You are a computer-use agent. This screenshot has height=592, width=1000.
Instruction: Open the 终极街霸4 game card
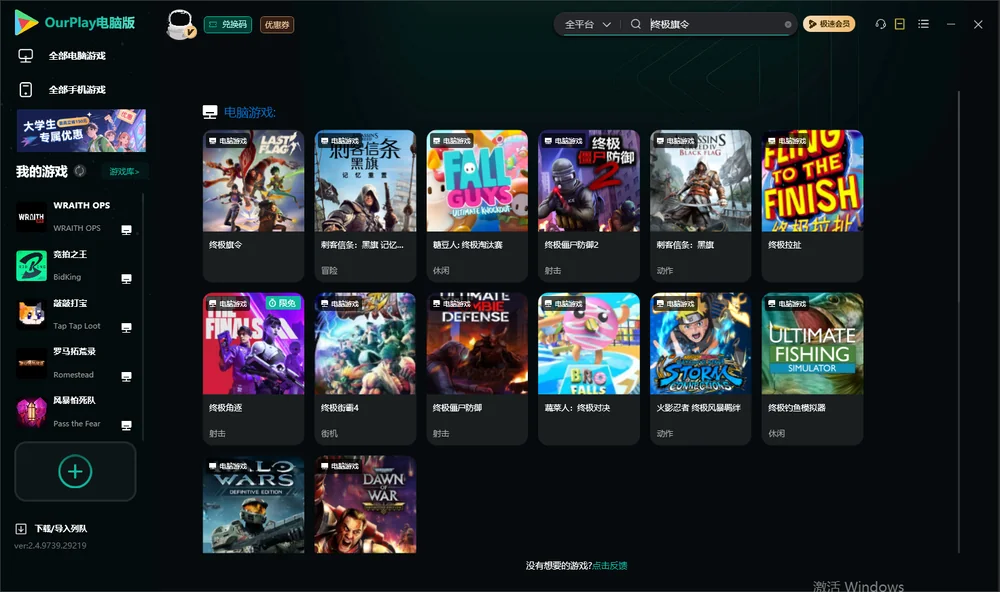[365, 368]
